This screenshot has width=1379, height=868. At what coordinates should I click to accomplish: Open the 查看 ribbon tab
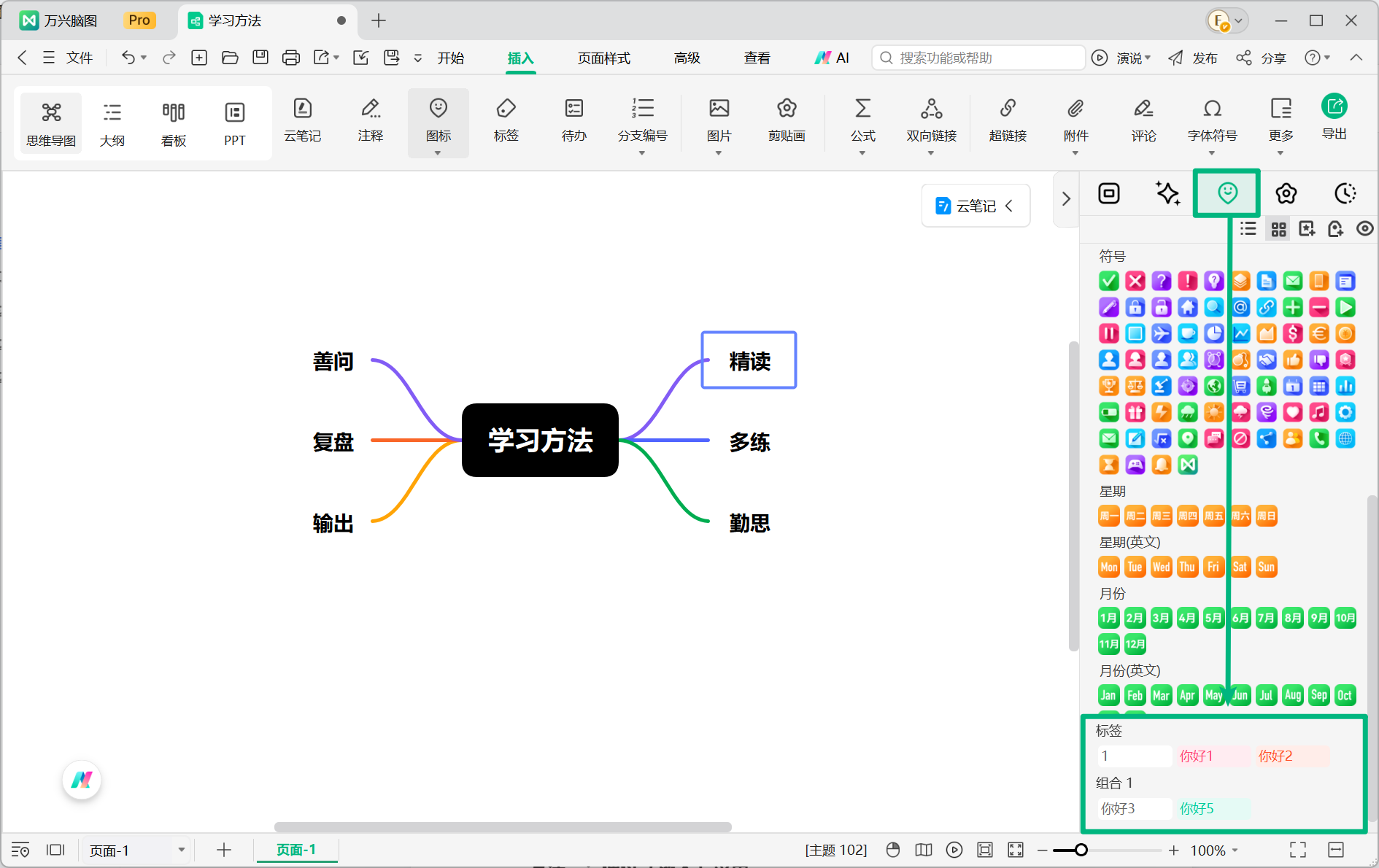[x=757, y=58]
